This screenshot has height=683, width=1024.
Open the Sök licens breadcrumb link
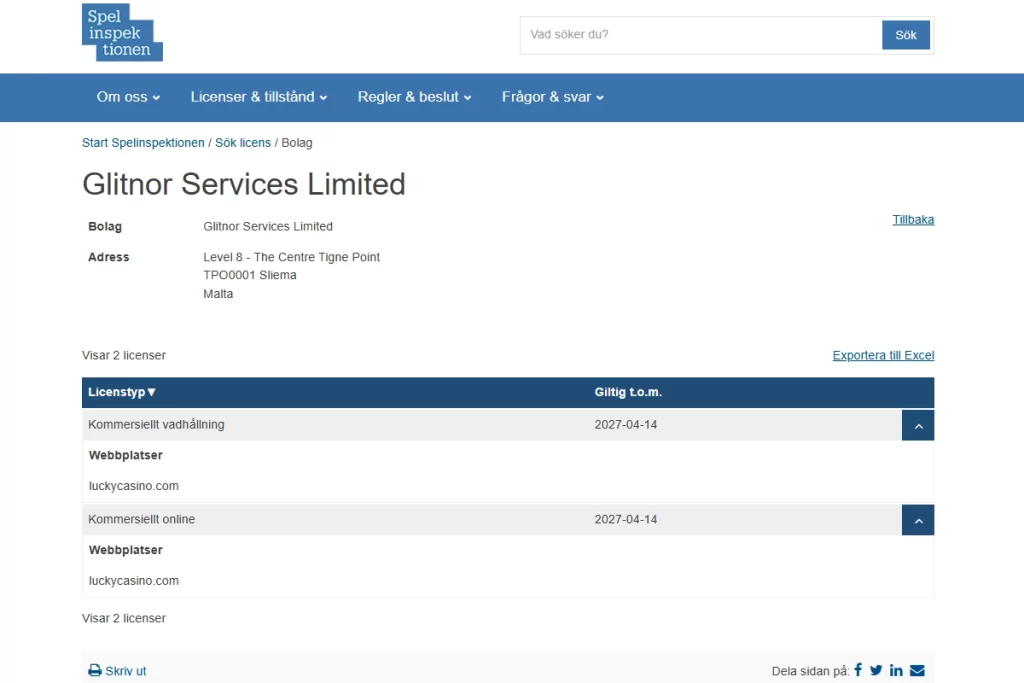point(243,142)
